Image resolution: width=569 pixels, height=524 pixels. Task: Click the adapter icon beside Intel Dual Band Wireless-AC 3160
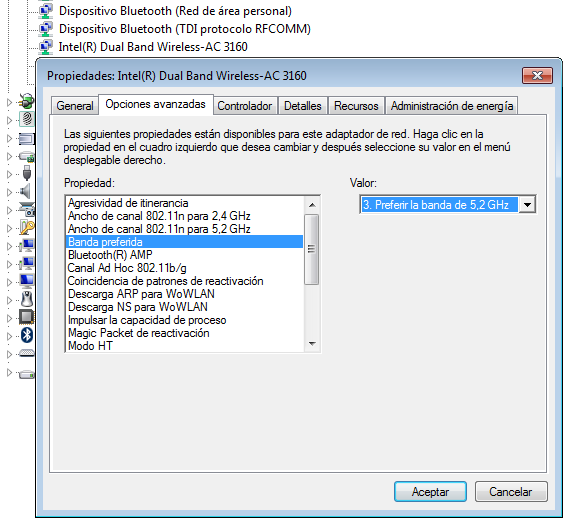[x=45, y=47]
